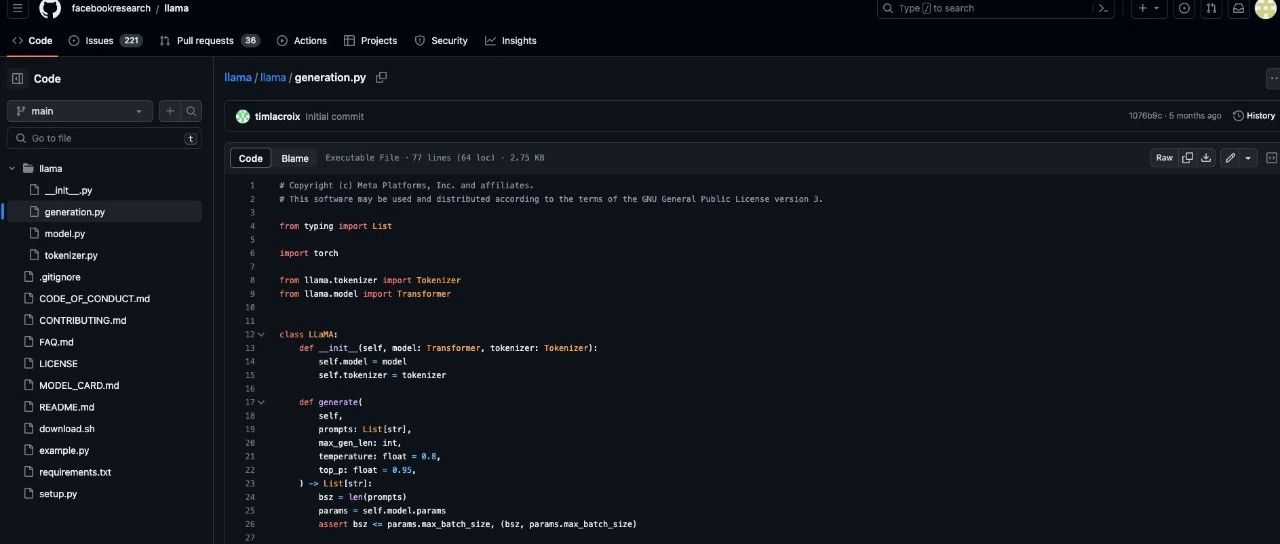The height and width of the screenshot is (544, 1280).
Task: Copy file path next to generation.py
Action: click(381, 77)
